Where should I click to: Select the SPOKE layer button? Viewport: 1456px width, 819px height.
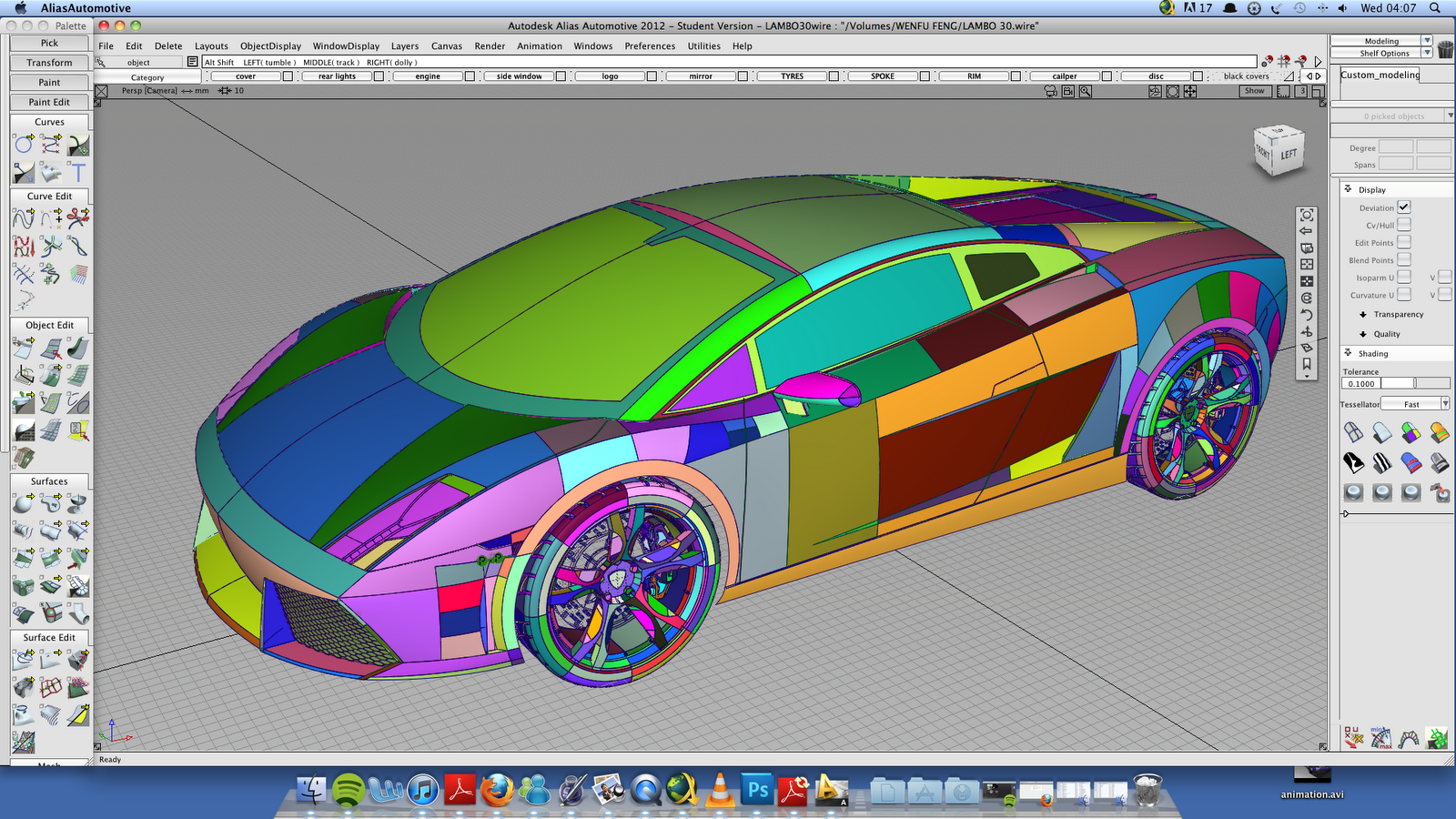pos(883,76)
